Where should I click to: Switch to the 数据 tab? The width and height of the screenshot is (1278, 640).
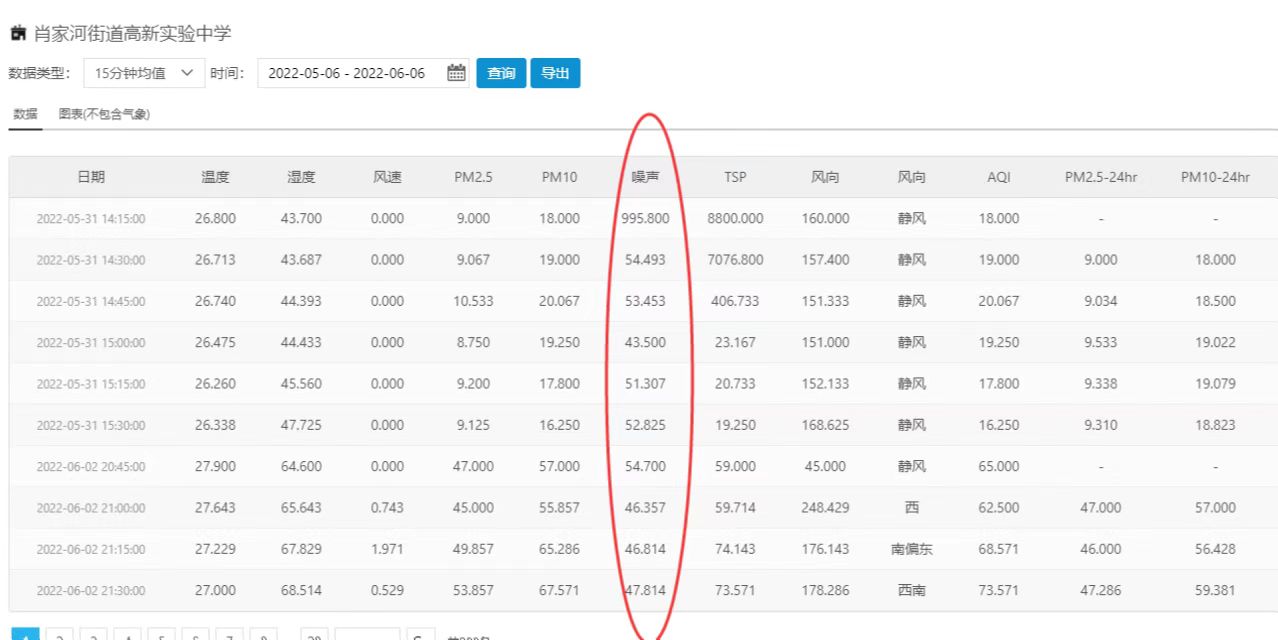[25, 114]
